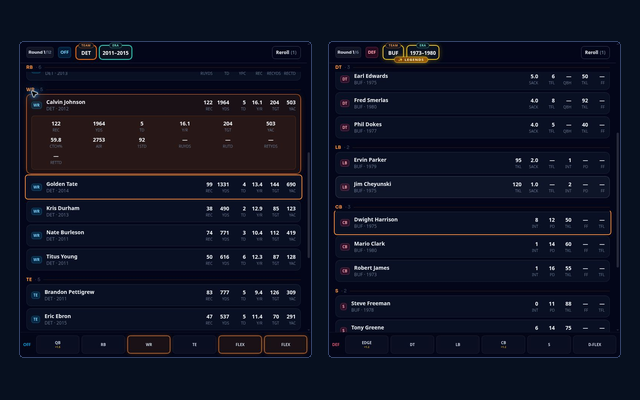The image size is (640, 400).
Task: Pick Jim Cheyunski player name
Action: 373,184
